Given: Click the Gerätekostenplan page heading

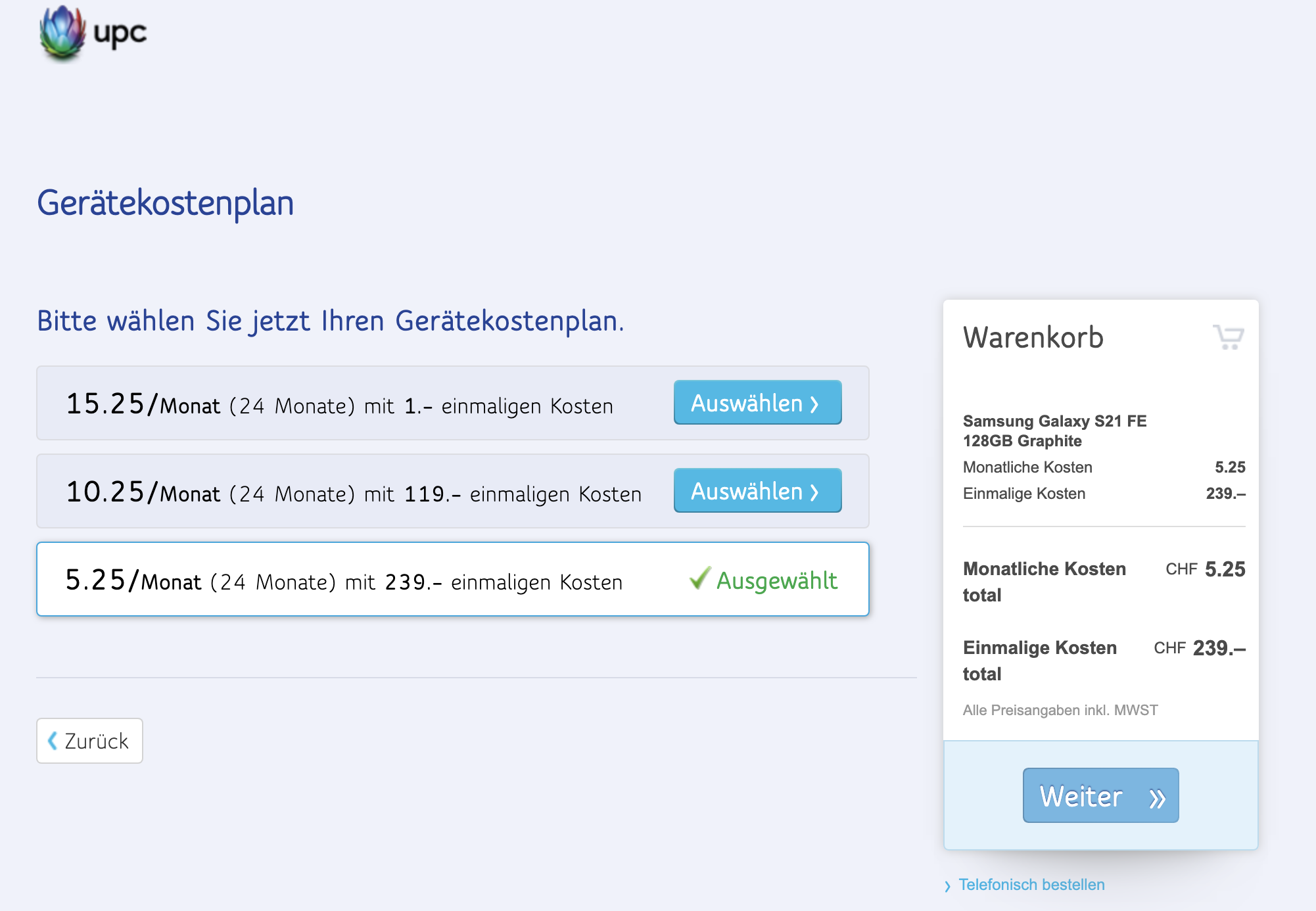Looking at the screenshot, I should click(x=165, y=203).
